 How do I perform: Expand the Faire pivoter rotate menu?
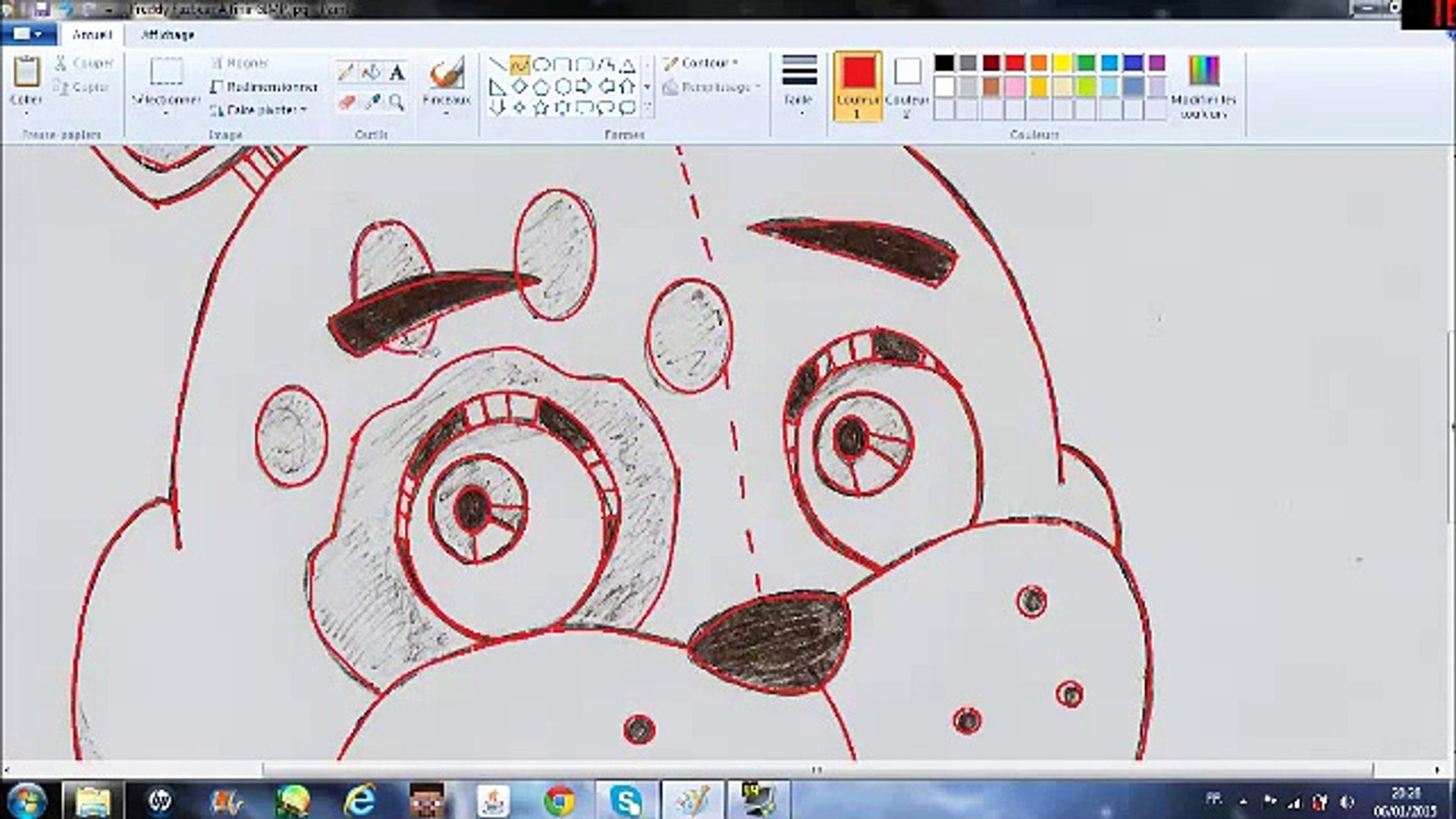point(259,110)
